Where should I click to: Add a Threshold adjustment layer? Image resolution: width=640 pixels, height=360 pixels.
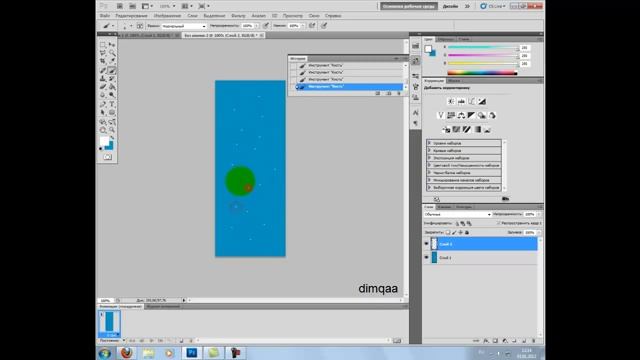point(467,130)
